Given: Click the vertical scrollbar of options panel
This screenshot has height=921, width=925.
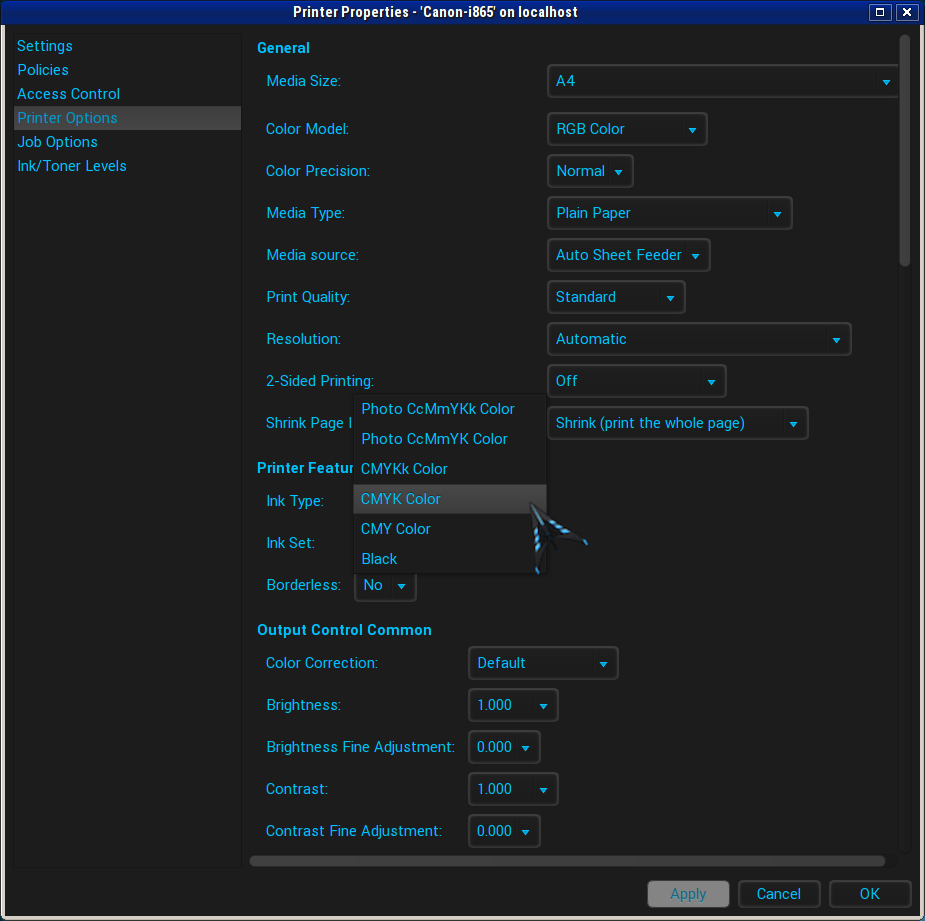Looking at the screenshot, I should pyautogui.click(x=904, y=150).
